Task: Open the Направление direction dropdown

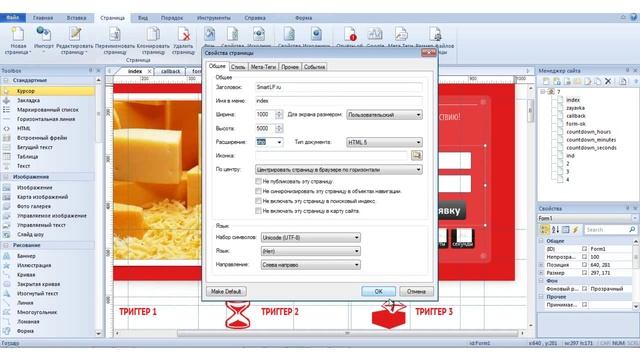Action: pyautogui.click(x=310, y=265)
